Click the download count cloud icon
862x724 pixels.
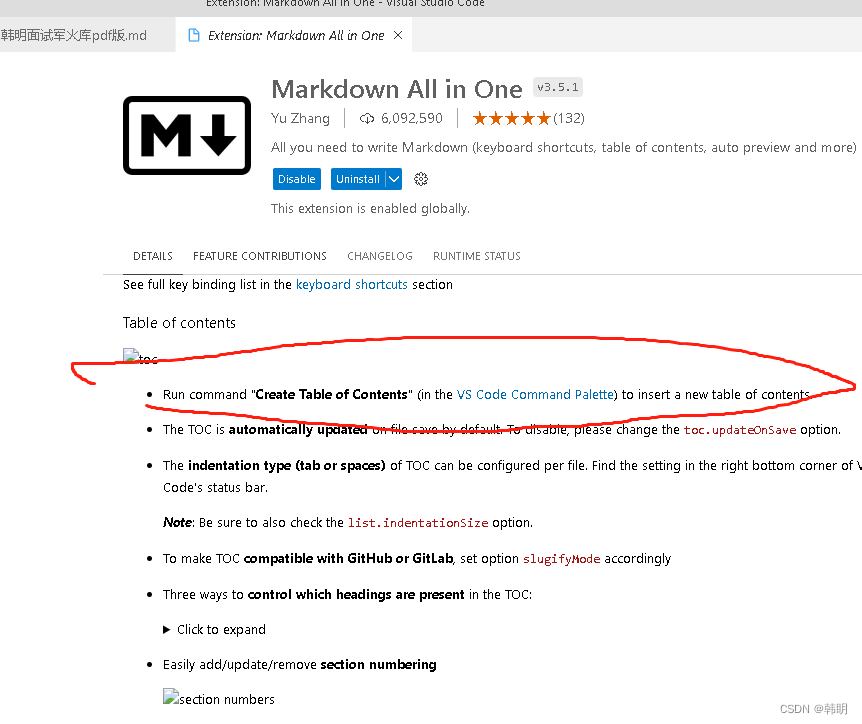[367, 118]
